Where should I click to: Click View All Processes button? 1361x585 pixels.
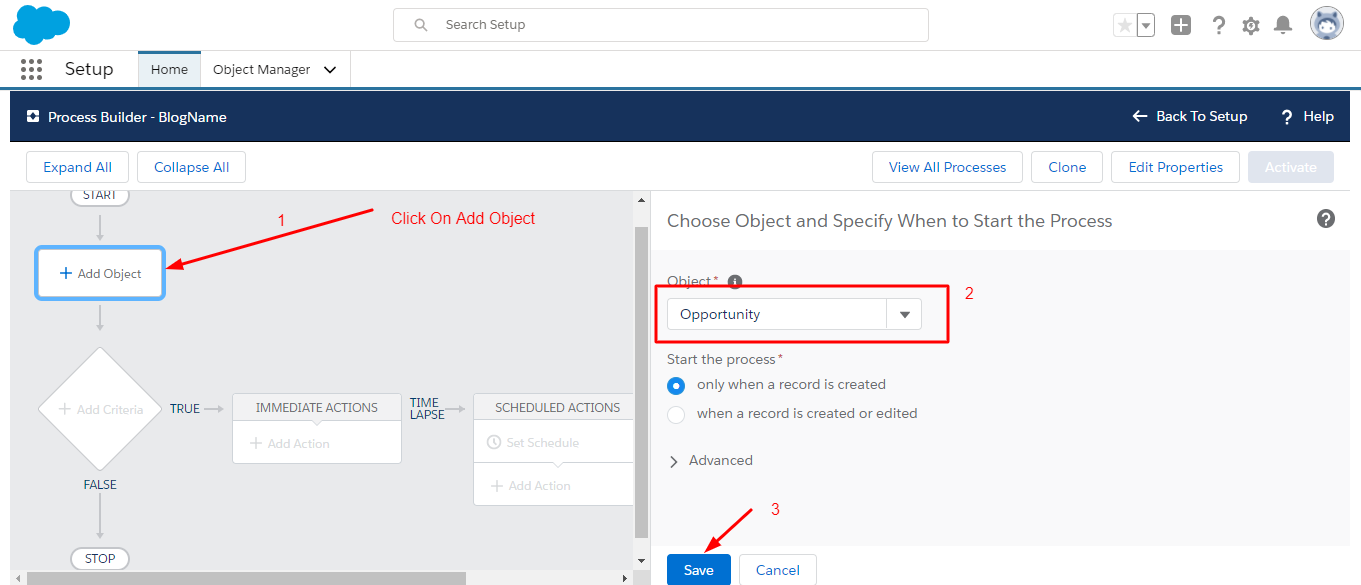947,167
